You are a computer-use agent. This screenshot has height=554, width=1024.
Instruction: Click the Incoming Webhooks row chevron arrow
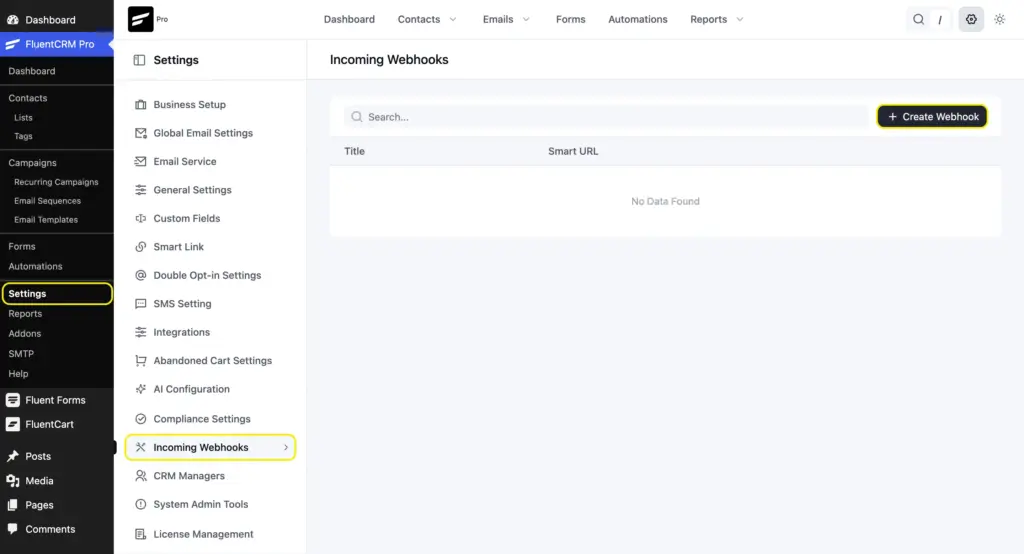(285, 448)
